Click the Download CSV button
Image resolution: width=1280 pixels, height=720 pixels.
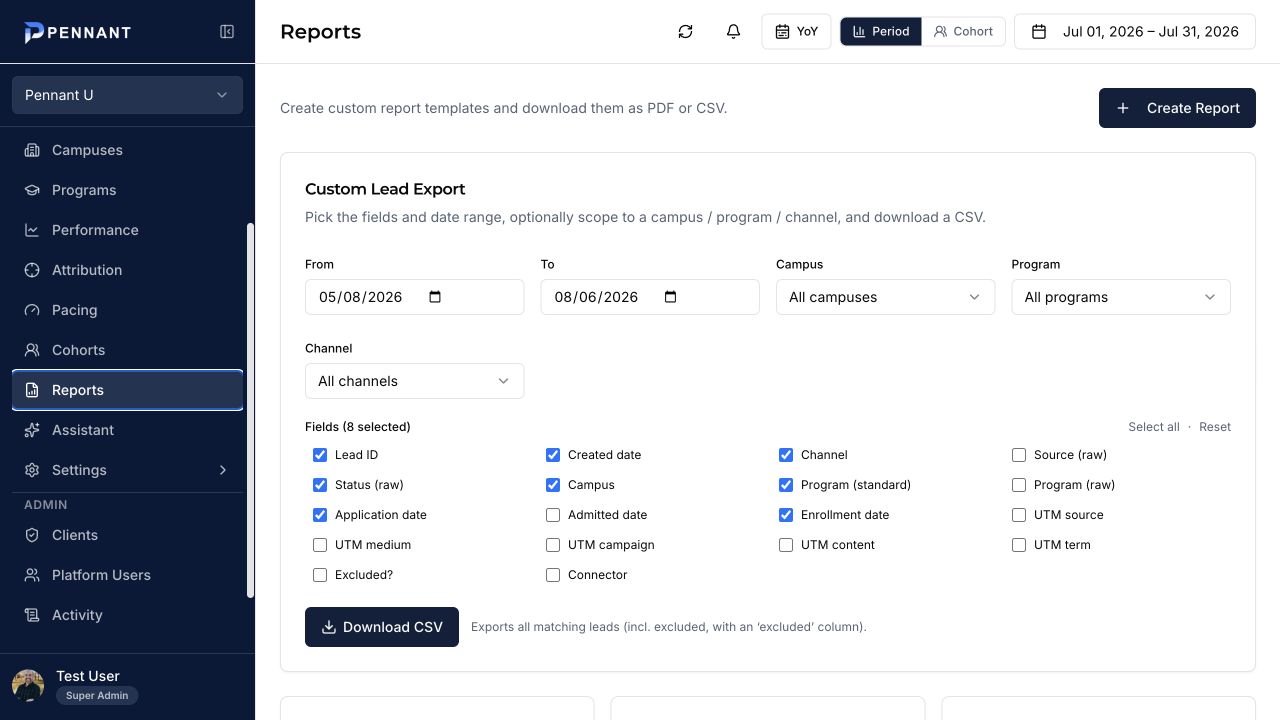pyautogui.click(x=382, y=627)
